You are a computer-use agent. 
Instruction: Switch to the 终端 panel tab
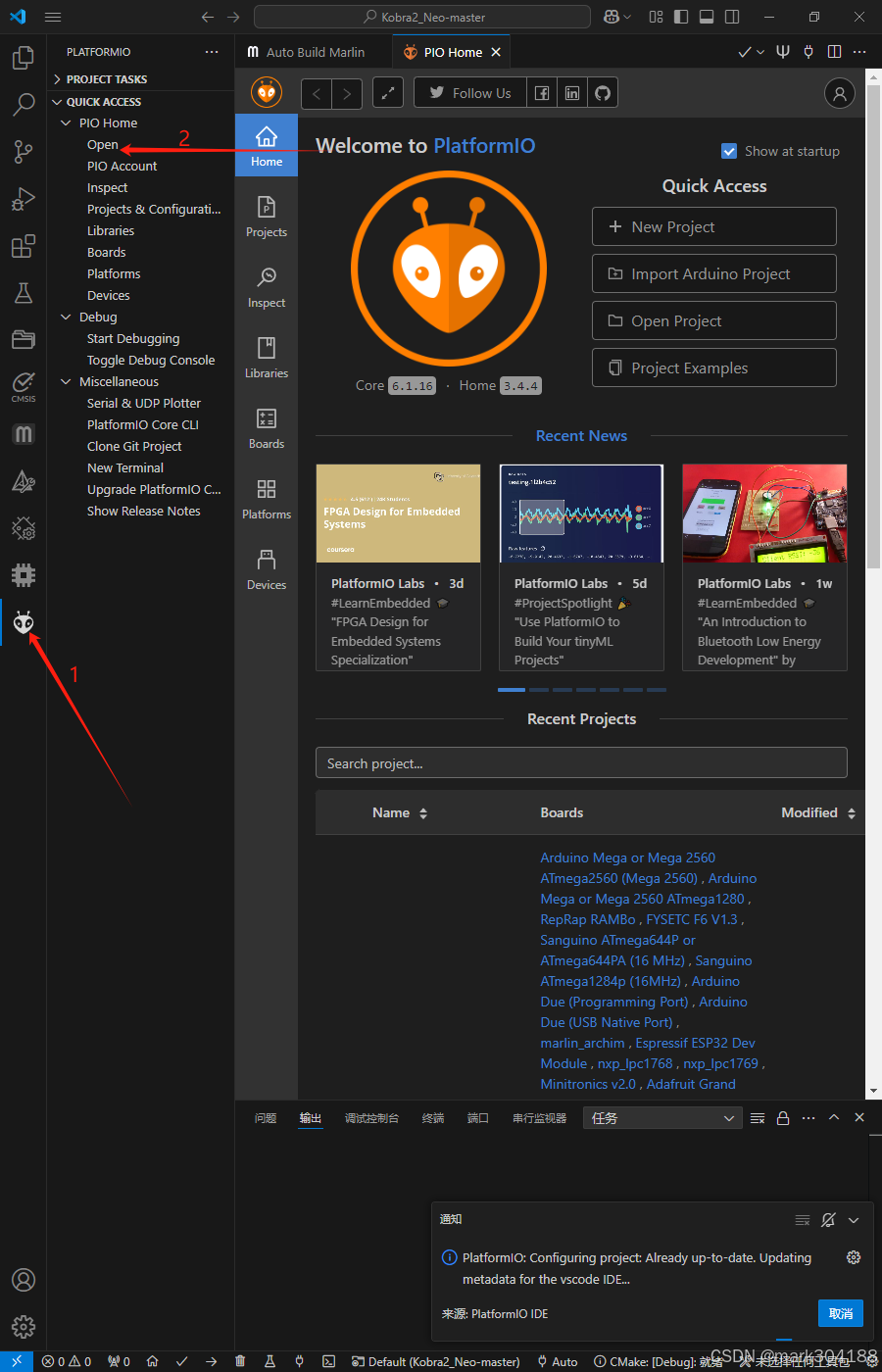433,1118
